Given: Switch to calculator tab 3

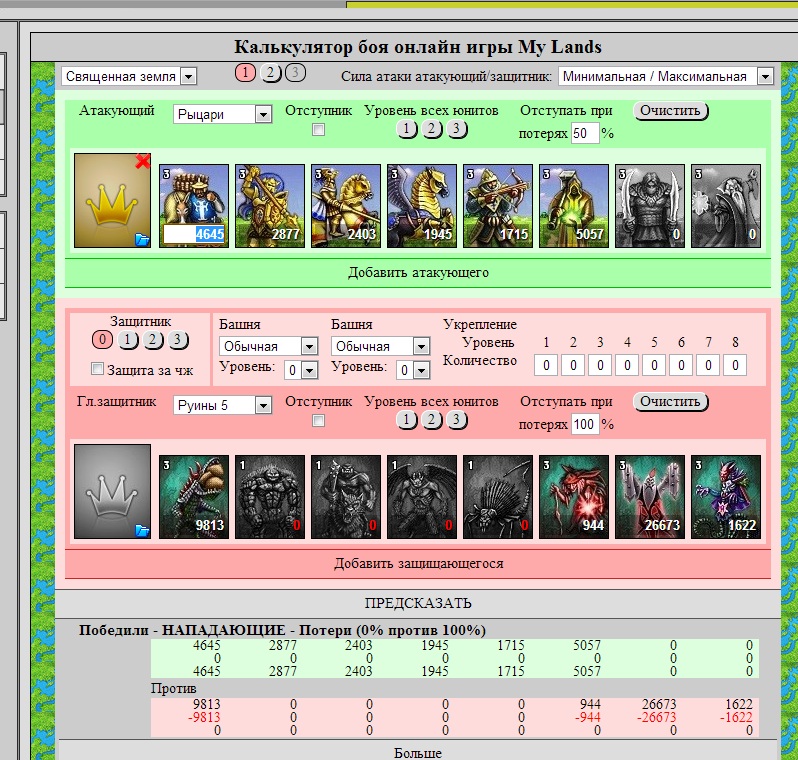Looking at the screenshot, I should point(295,73).
